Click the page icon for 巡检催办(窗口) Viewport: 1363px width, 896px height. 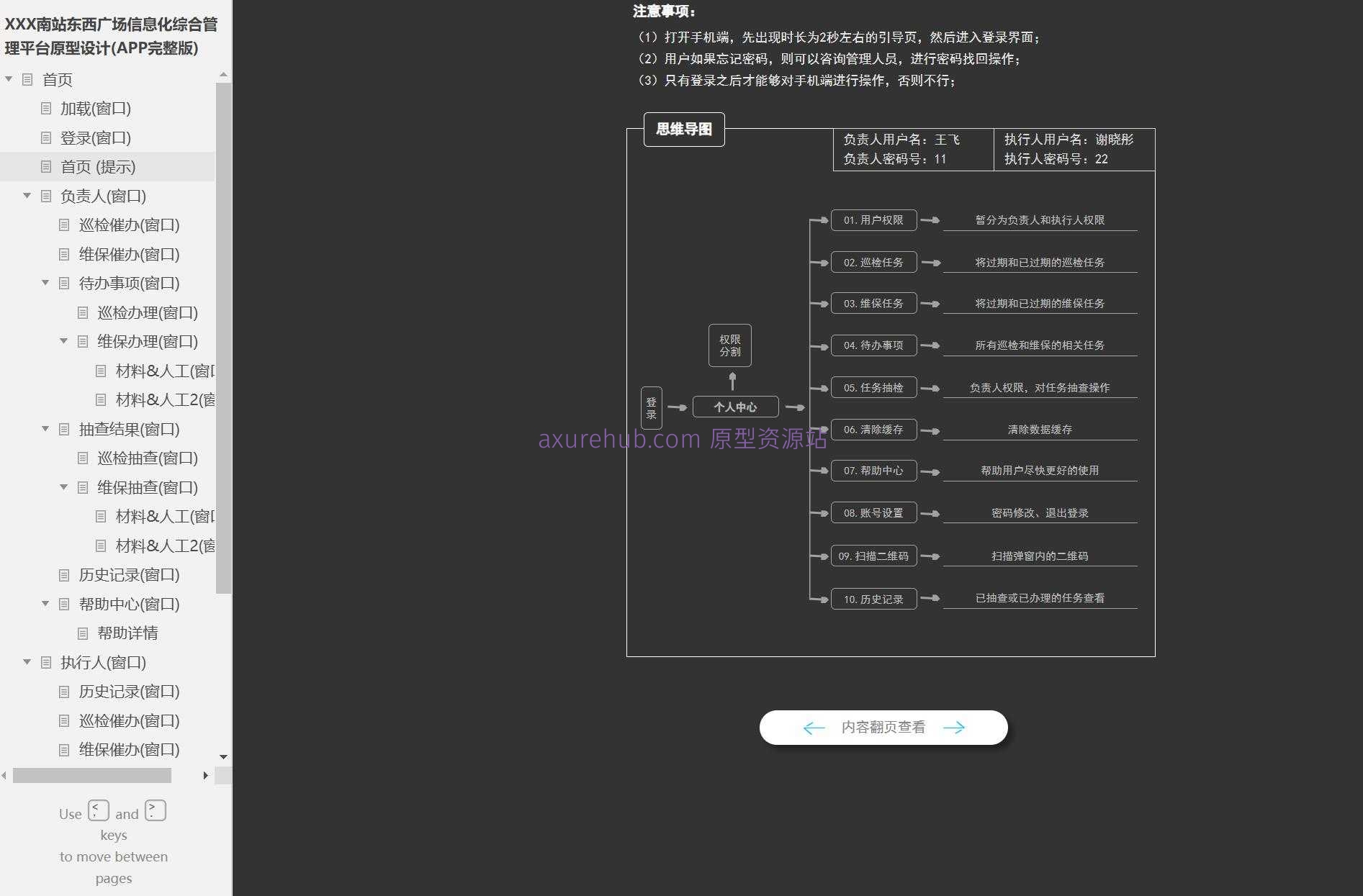pos(63,225)
